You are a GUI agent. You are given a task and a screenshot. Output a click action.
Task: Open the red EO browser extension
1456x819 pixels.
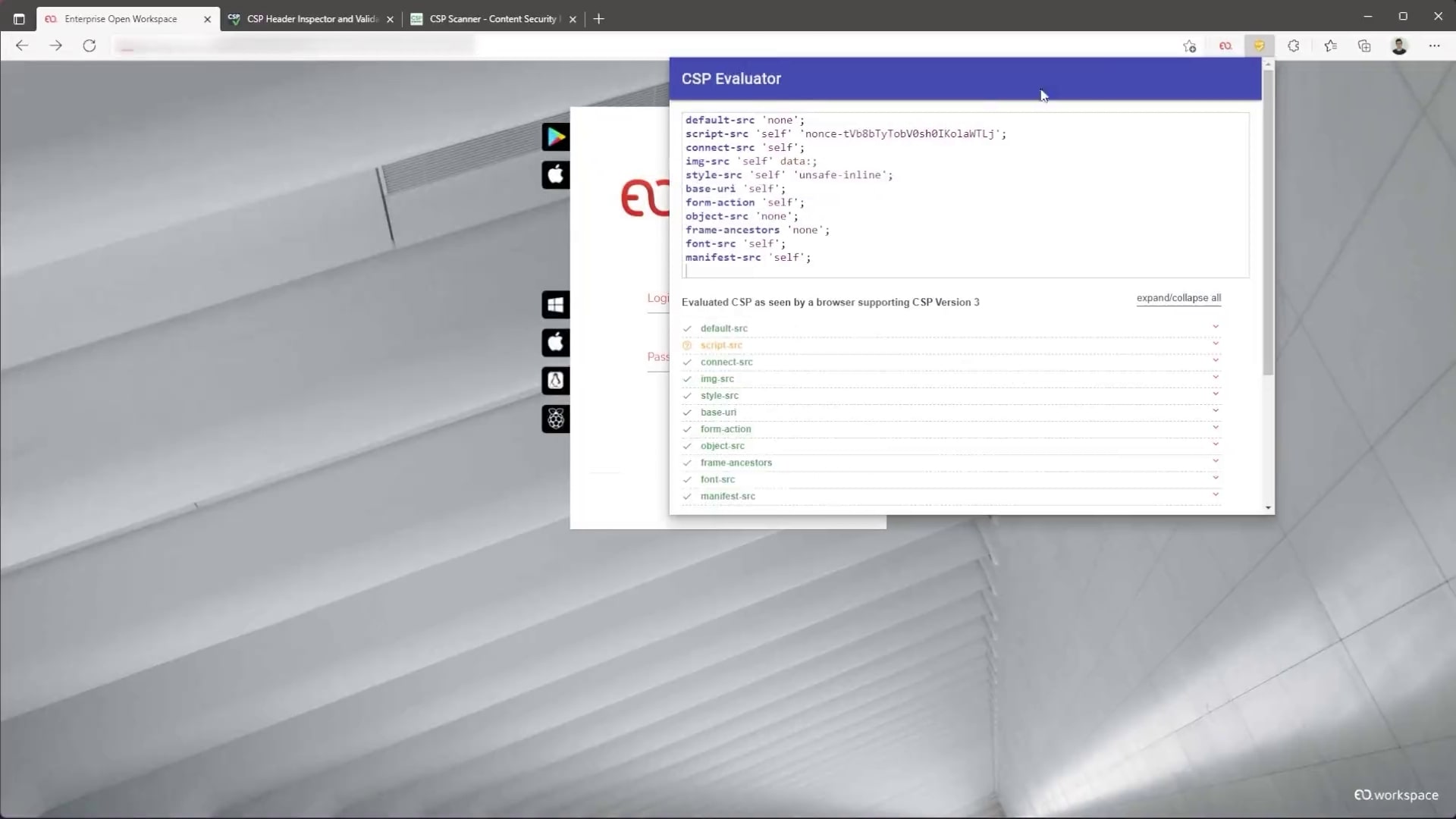click(1225, 45)
